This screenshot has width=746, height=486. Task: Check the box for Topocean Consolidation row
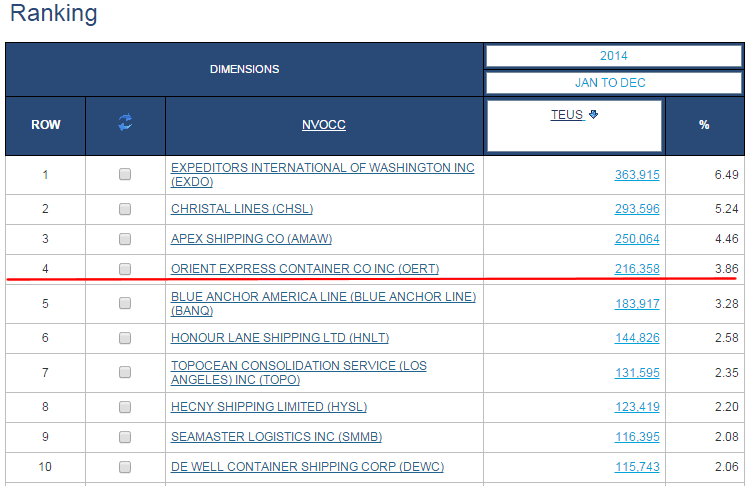coord(125,372)
